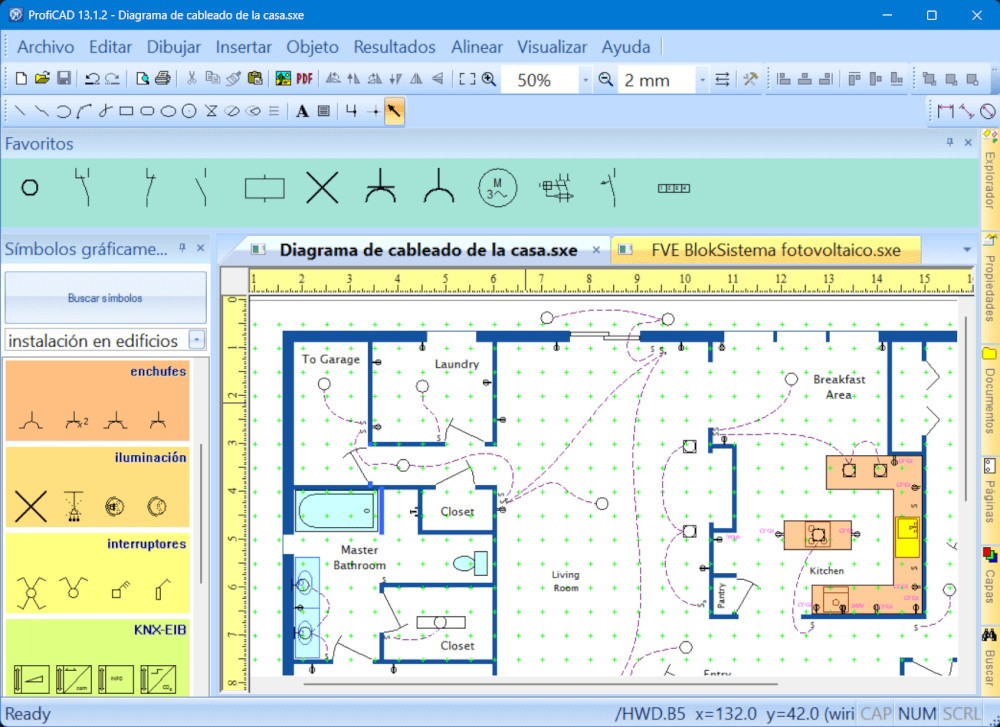
Task: Click the zoom-out magnifier icon
Action: tap(606, 79)
